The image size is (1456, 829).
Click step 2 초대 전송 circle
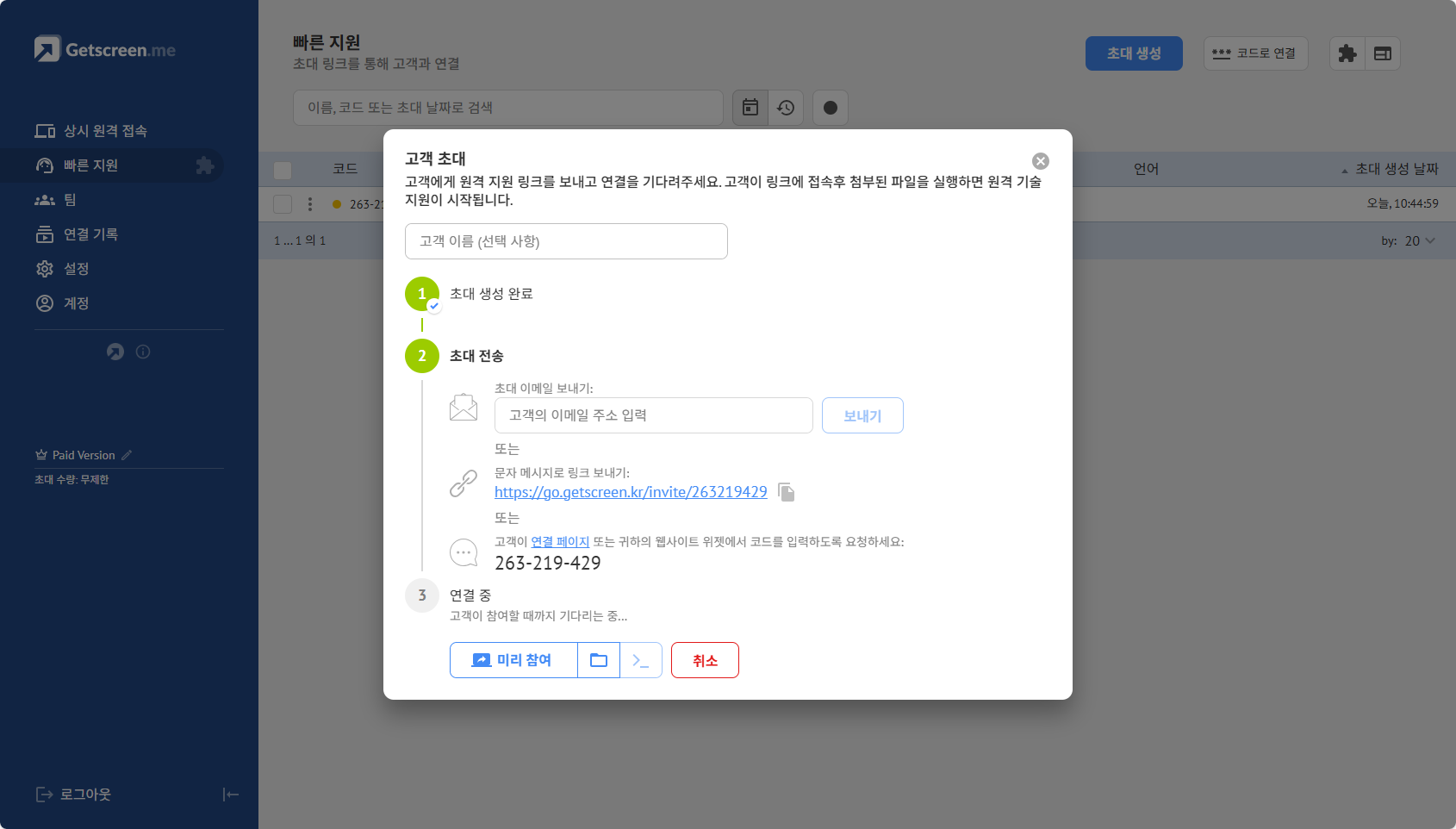coord(422,356)
